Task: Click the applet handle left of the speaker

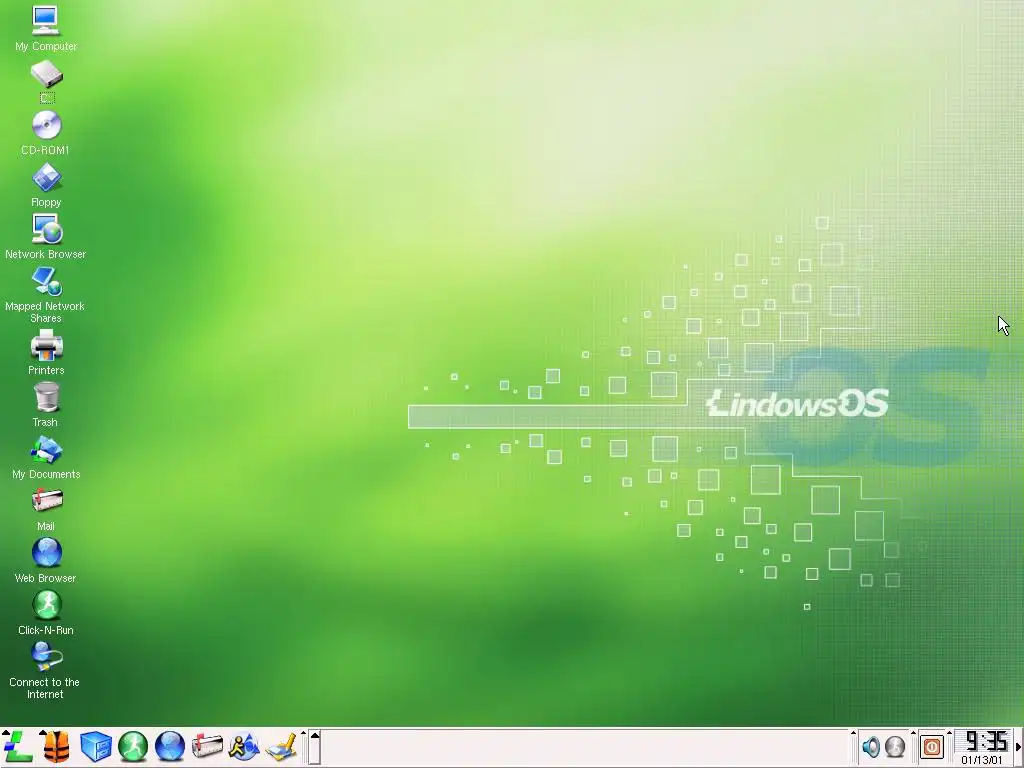Action: pyautogui.click(x=854, y=747)
